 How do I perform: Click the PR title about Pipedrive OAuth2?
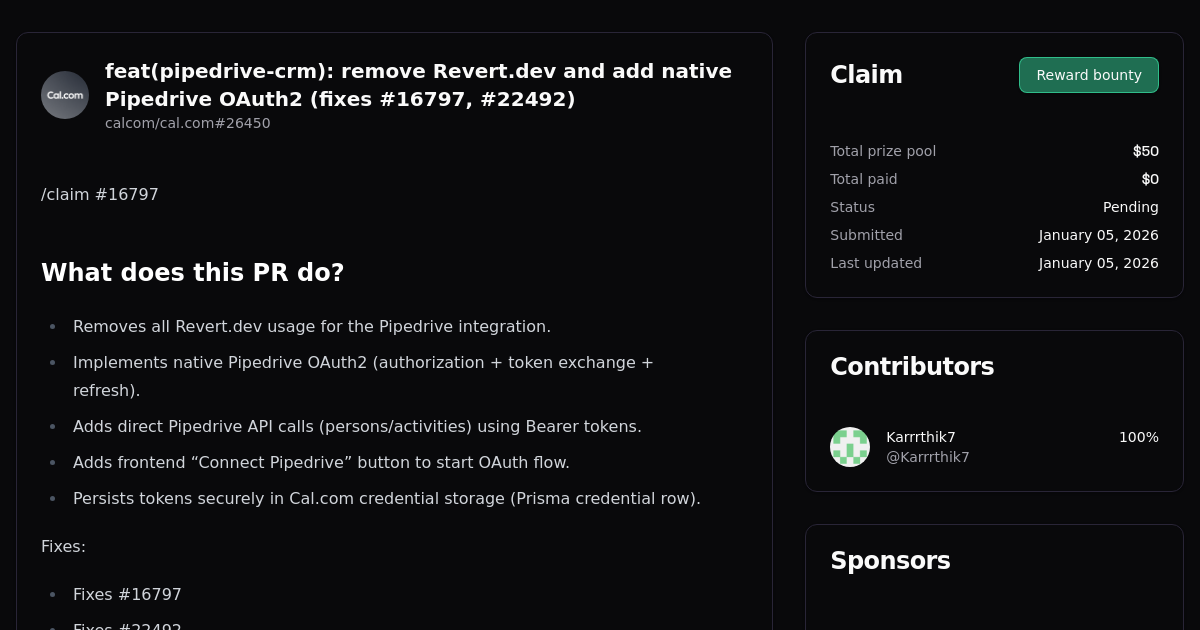(418, 85)
